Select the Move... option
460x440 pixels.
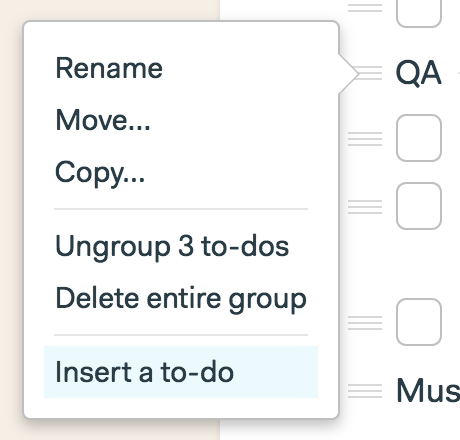[103, 120]
